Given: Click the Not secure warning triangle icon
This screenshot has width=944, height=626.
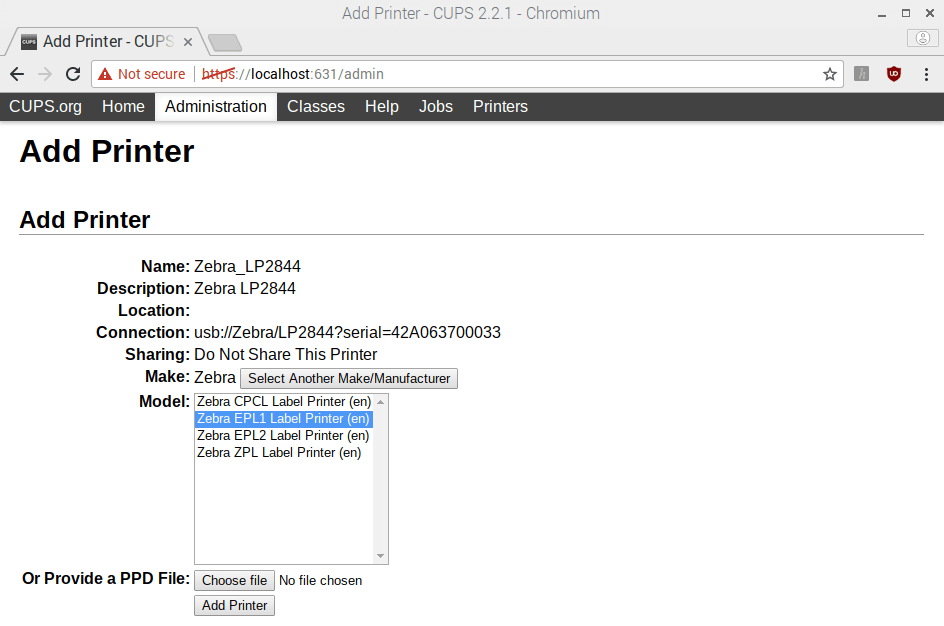Looking at the screenshot, I should (105, 74).
